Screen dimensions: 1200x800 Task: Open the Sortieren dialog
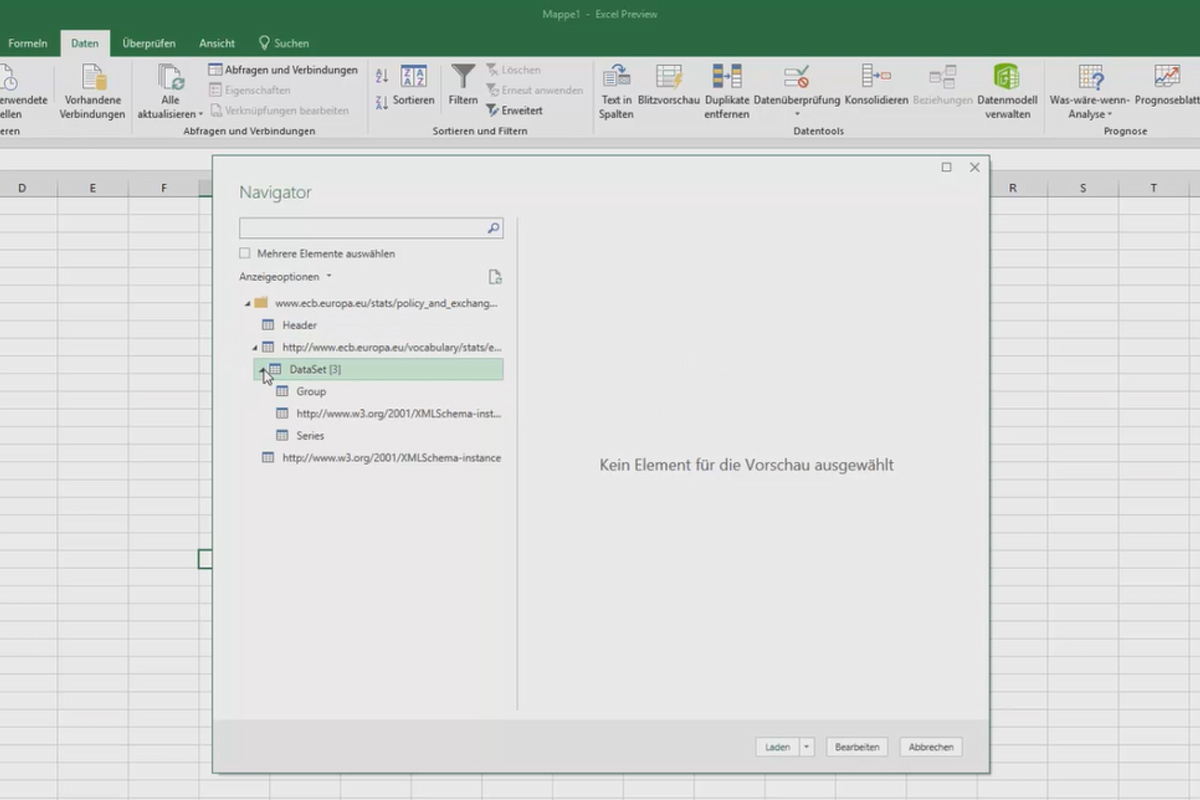[413, 86]
